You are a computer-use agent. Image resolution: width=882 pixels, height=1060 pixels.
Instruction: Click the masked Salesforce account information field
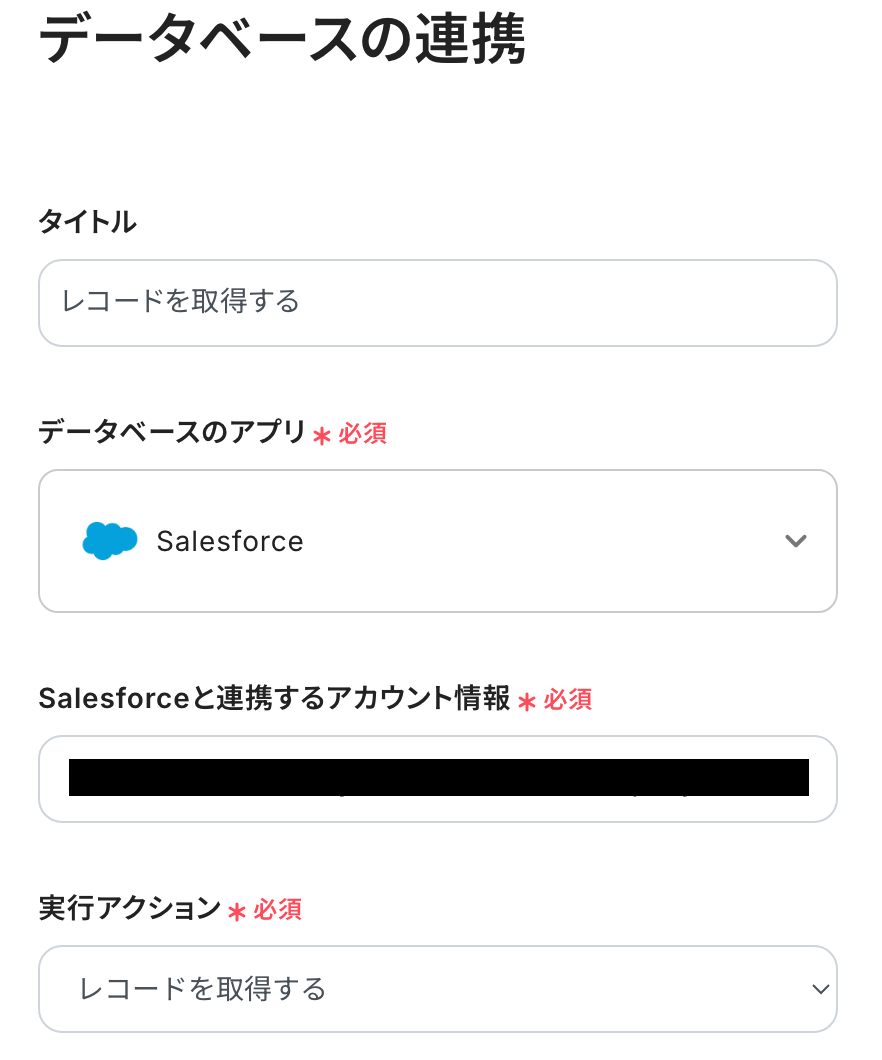pyautogui.click(x=437, y=778)
